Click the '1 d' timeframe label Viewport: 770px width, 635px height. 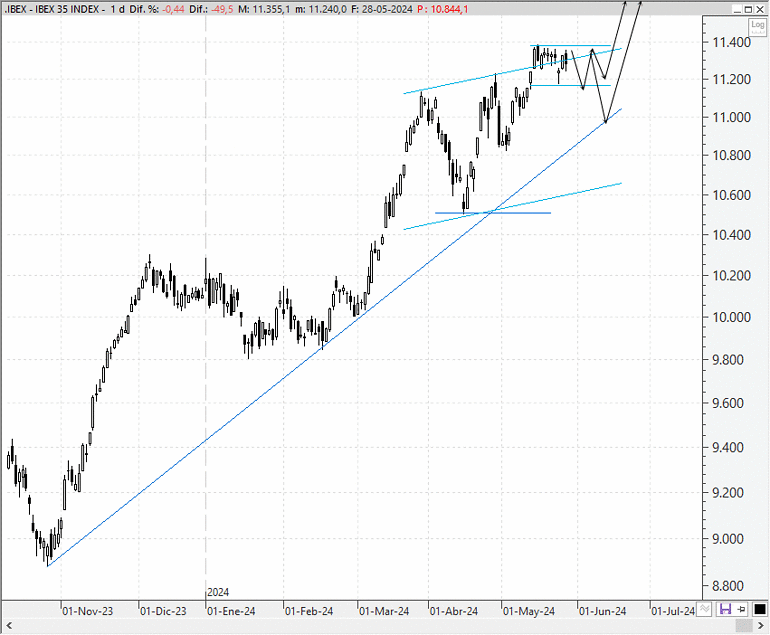click(117, 9)
